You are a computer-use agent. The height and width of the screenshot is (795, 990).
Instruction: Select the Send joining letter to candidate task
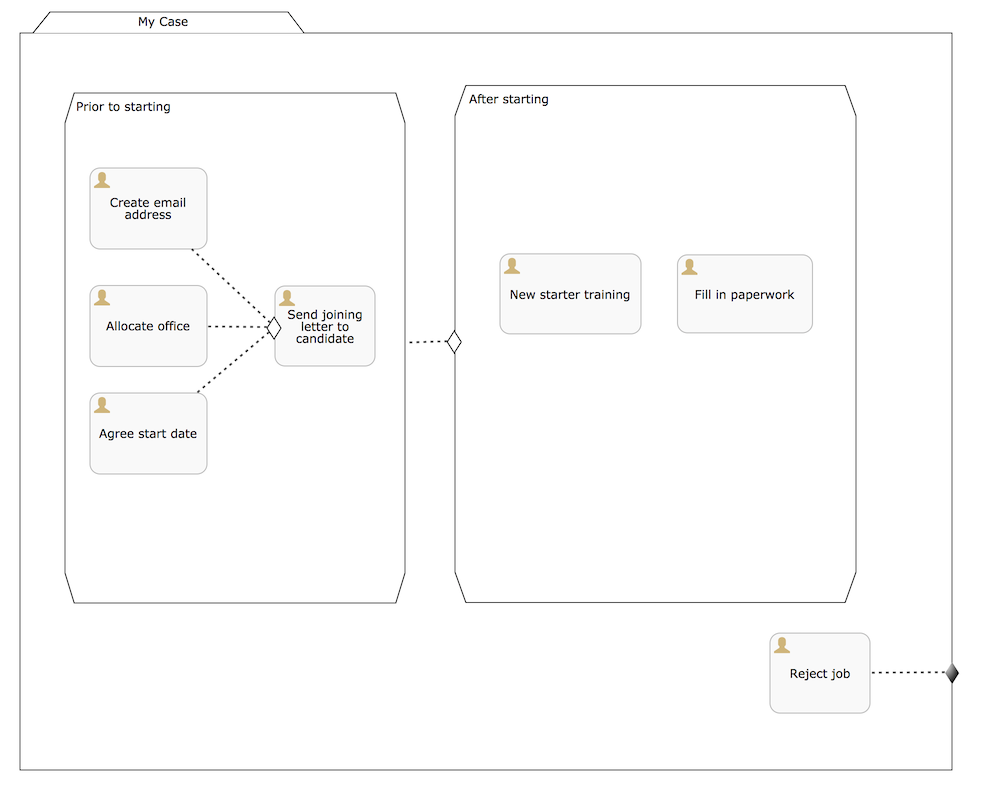click(x=324, y=326)
